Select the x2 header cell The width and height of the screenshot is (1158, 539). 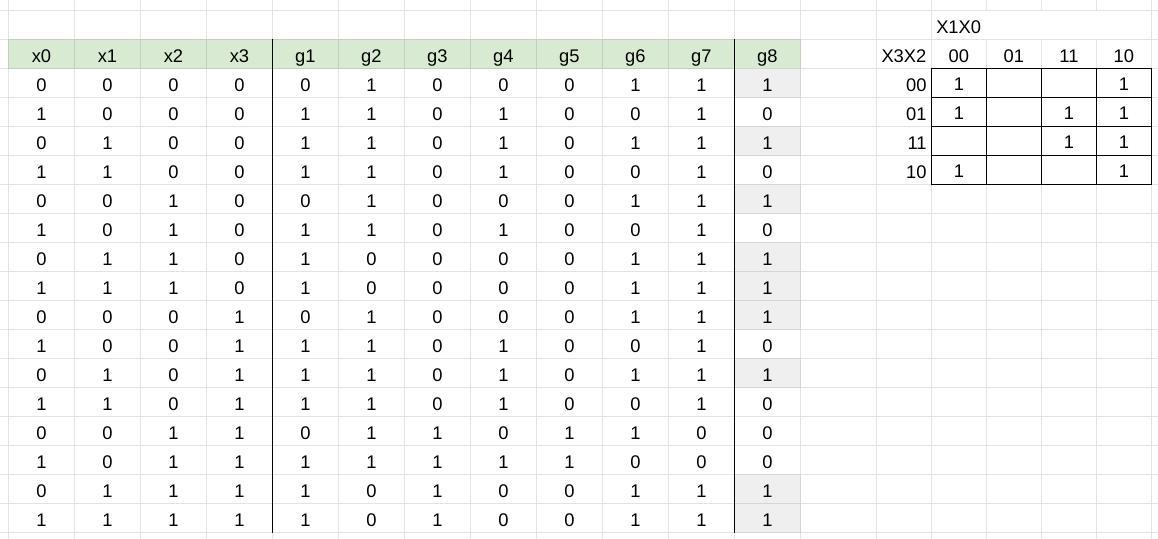point(173,55)
